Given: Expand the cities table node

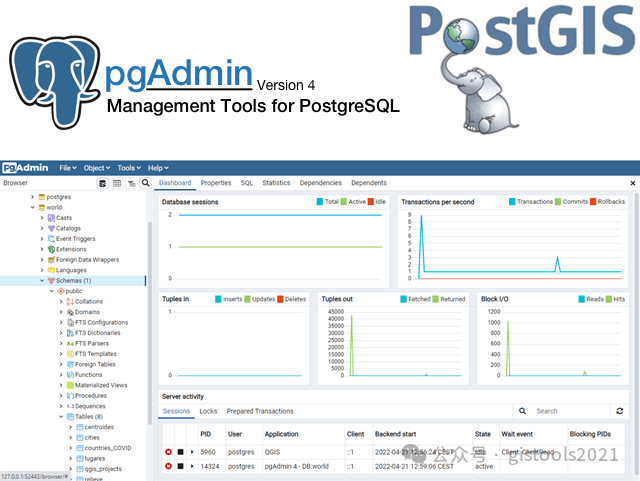Looking at the screenshot, I should 71,437.
